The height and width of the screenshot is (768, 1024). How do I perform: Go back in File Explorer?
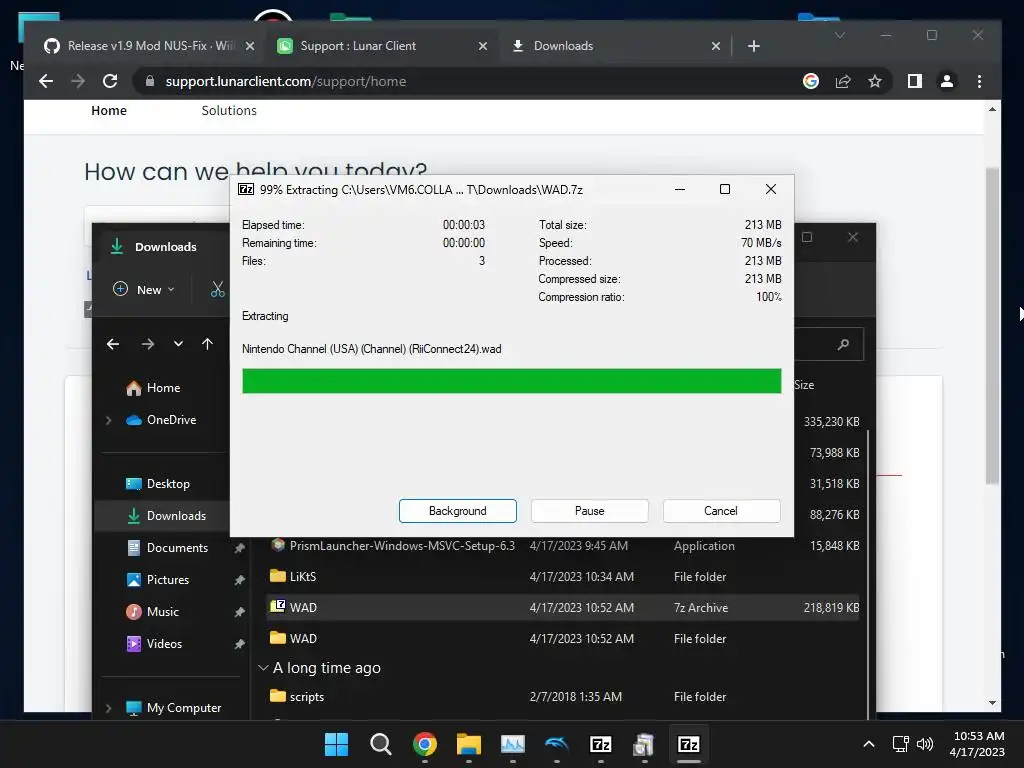[113, 344]
